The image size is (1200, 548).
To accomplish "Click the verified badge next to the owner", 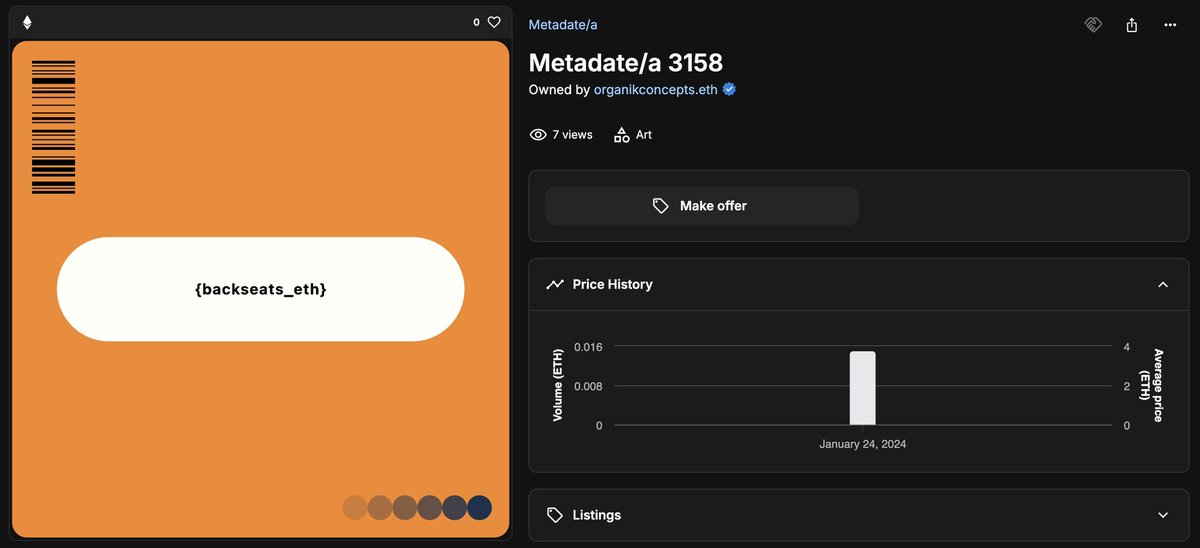I will [730, 89].
